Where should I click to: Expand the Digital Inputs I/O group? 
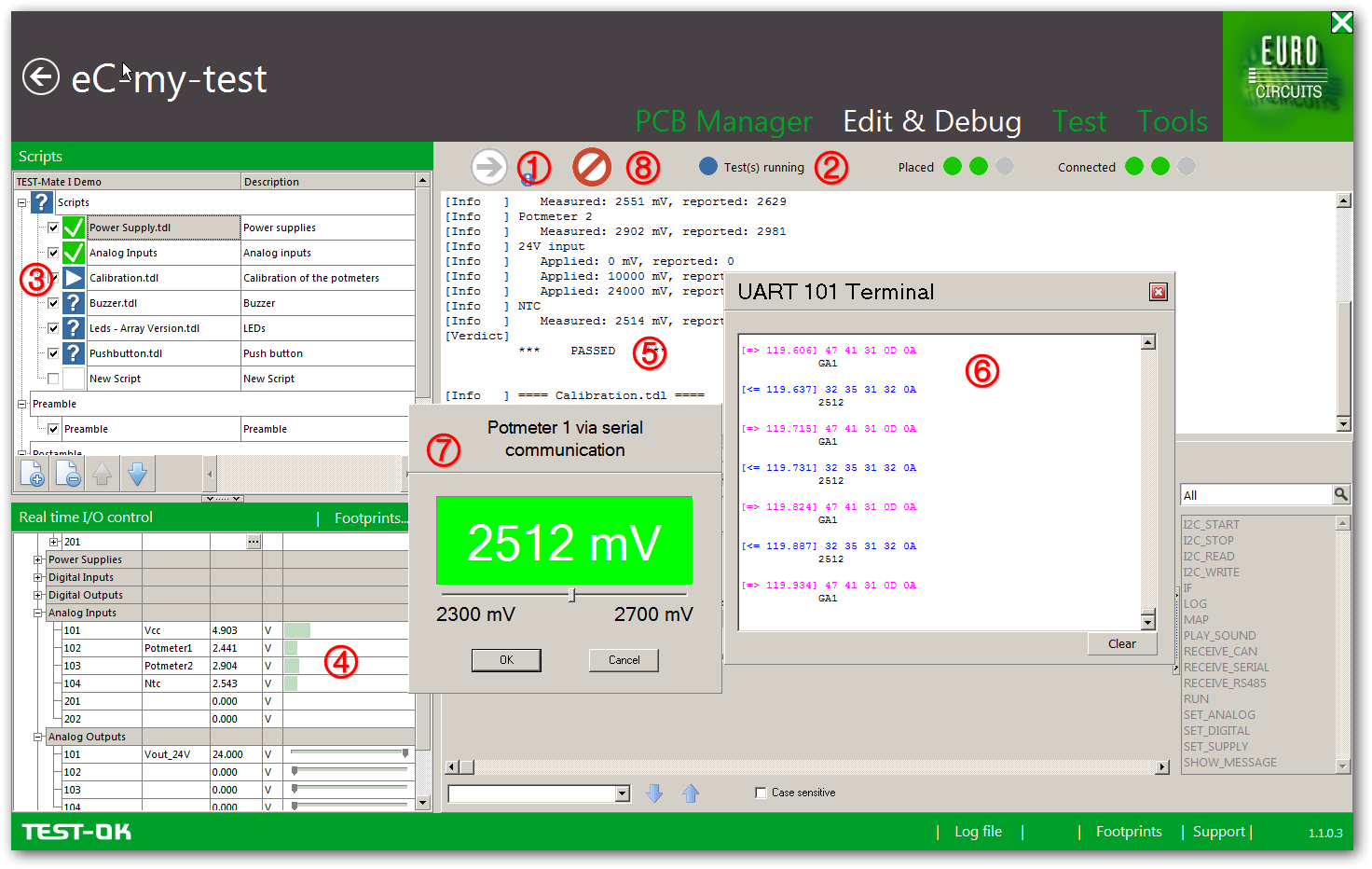pyautogui.click(x=38, y=577)
